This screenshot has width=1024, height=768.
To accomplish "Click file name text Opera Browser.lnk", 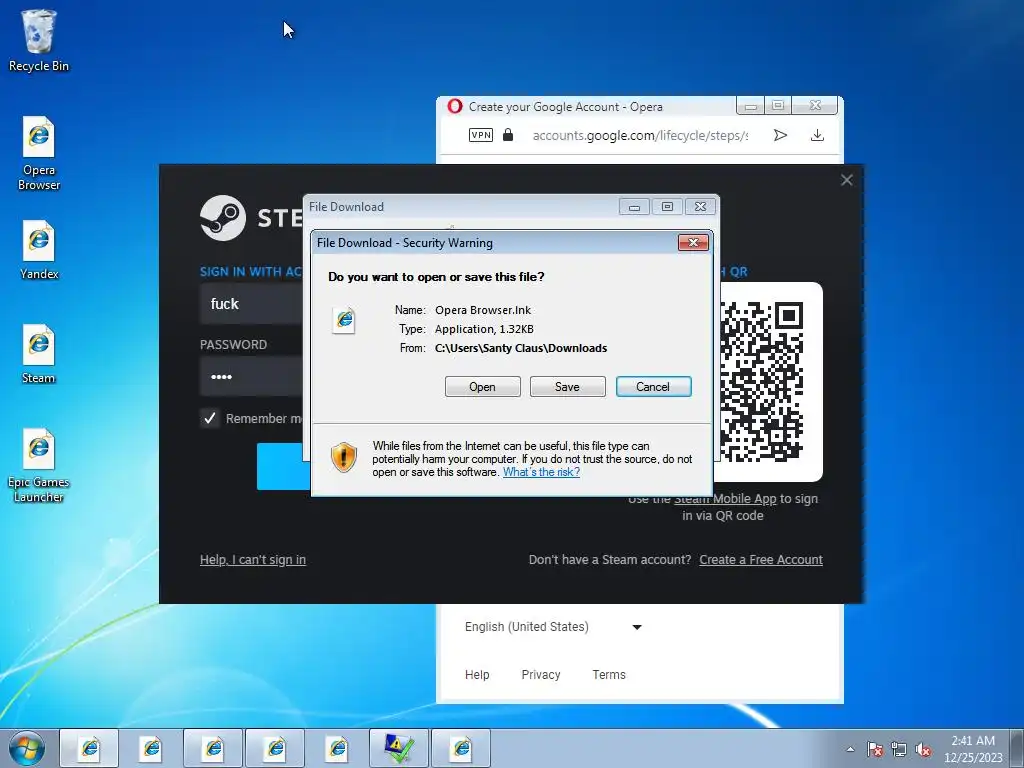I will click(x=483, y=310).
